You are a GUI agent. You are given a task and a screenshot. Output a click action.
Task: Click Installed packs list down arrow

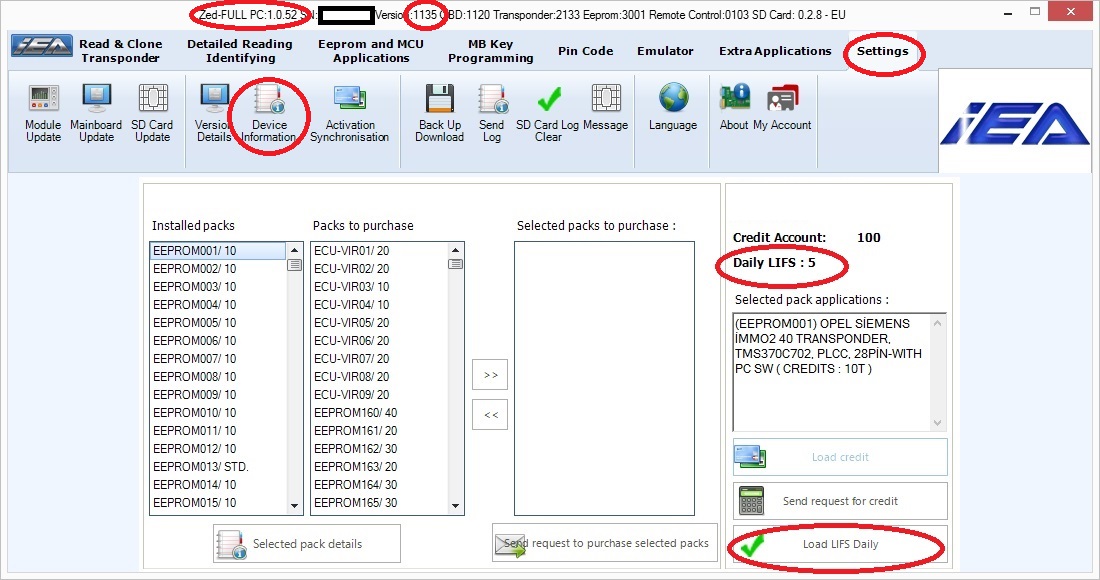click(294, 506)
